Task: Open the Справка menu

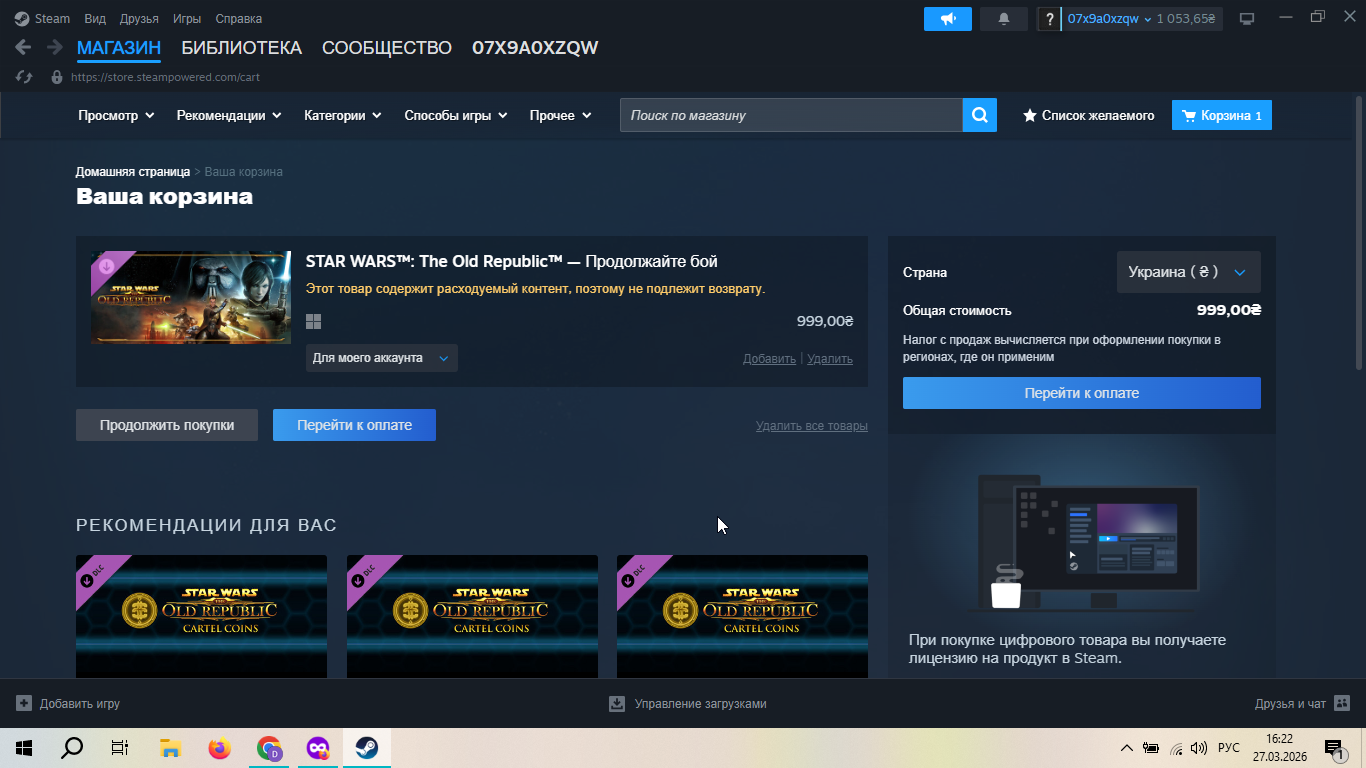Action: [x=239, y=19]
